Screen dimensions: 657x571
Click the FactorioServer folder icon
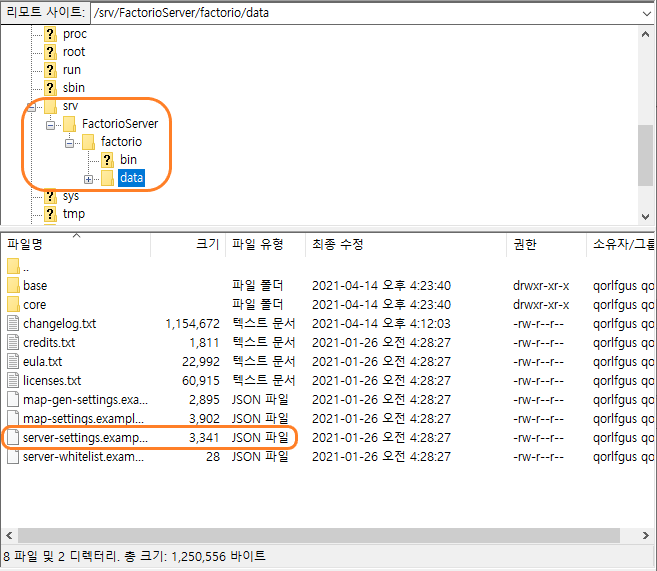(69, 124)
